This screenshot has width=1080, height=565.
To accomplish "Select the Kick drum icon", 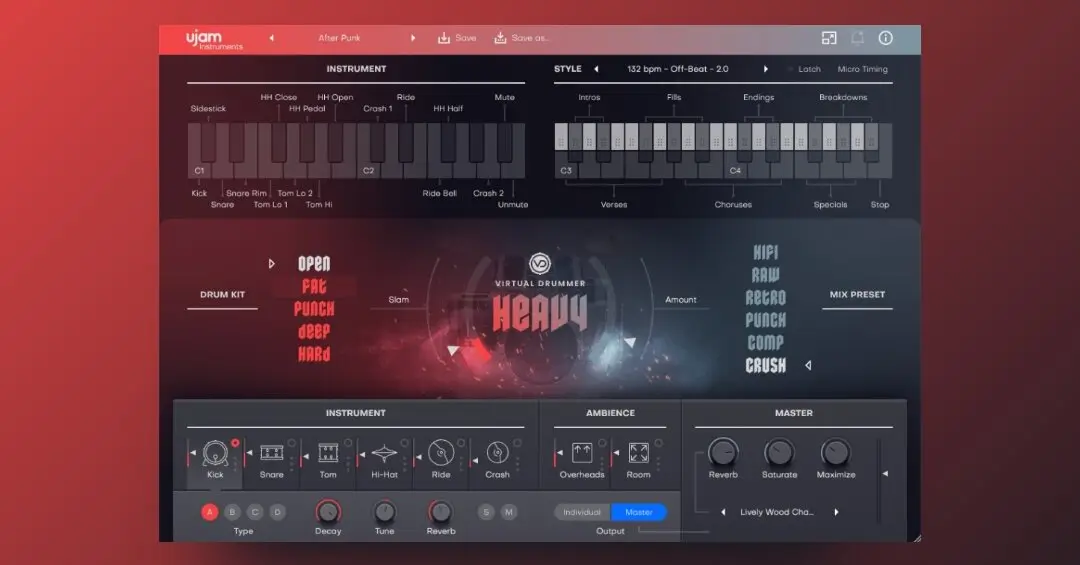I will tap(216, 453).
